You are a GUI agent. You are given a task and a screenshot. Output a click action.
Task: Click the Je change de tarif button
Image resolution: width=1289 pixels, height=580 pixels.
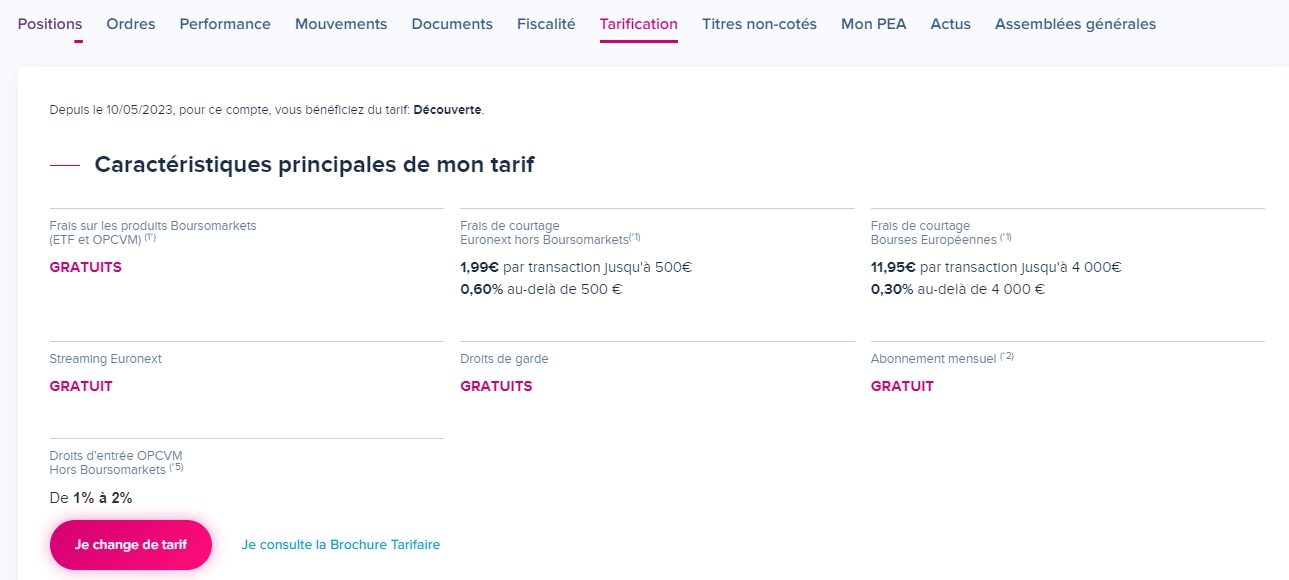131,545
